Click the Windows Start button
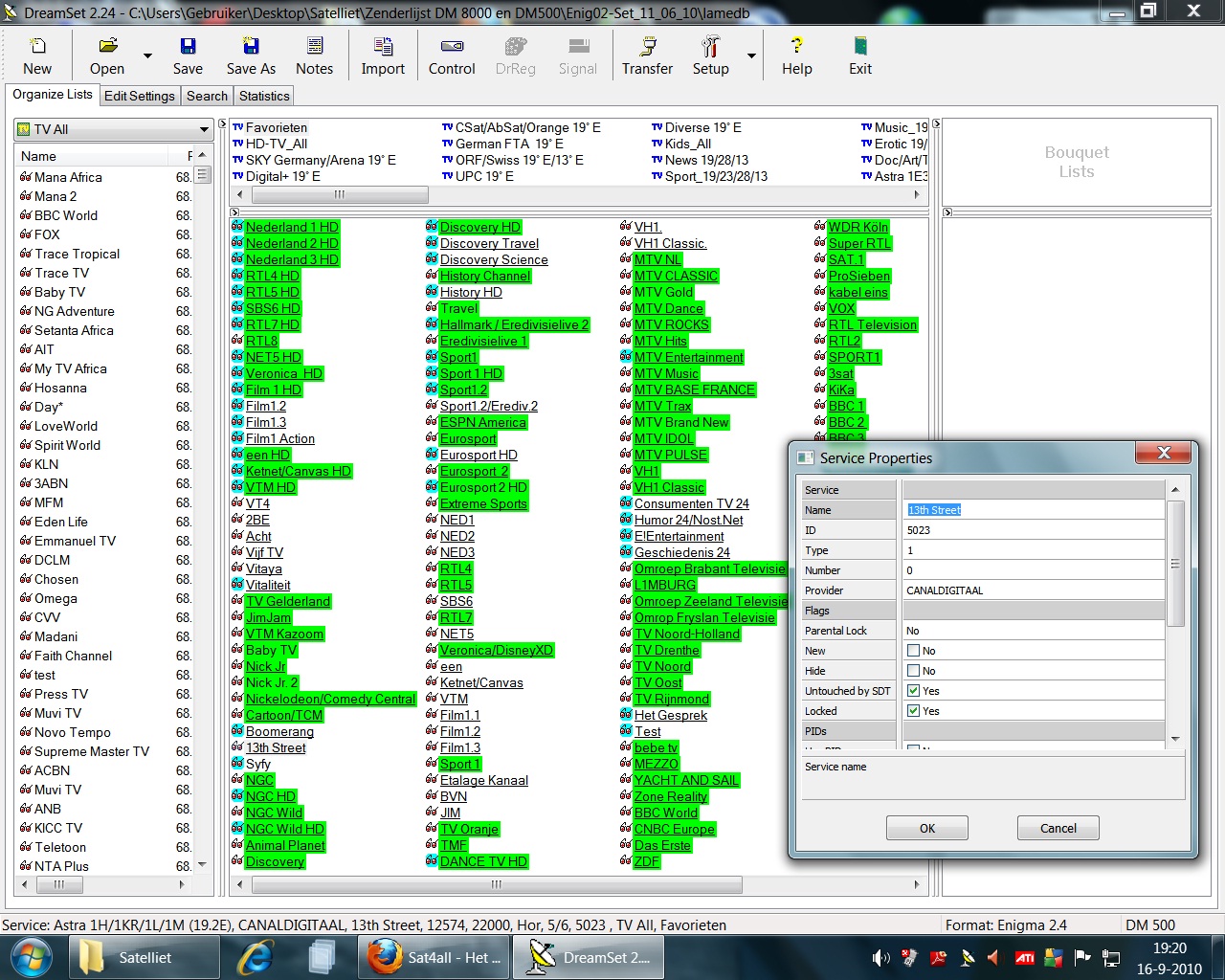1225x980 pixels. coord(32,957)
